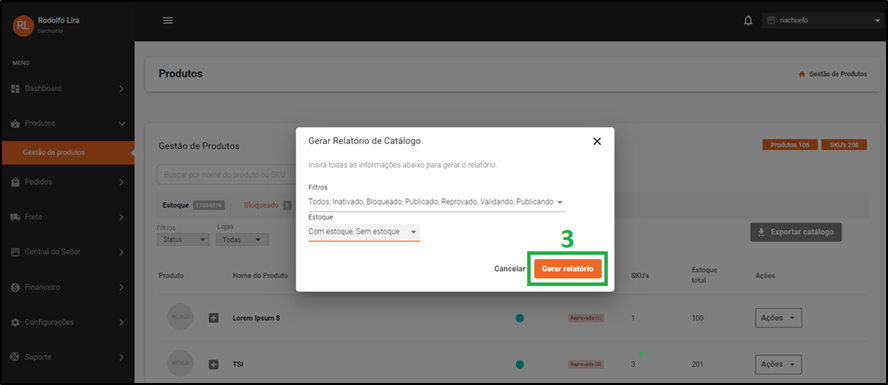Open Central do Seller sidebar item
The height and width of the screenshot is (385, 888).
pos(67,252)
